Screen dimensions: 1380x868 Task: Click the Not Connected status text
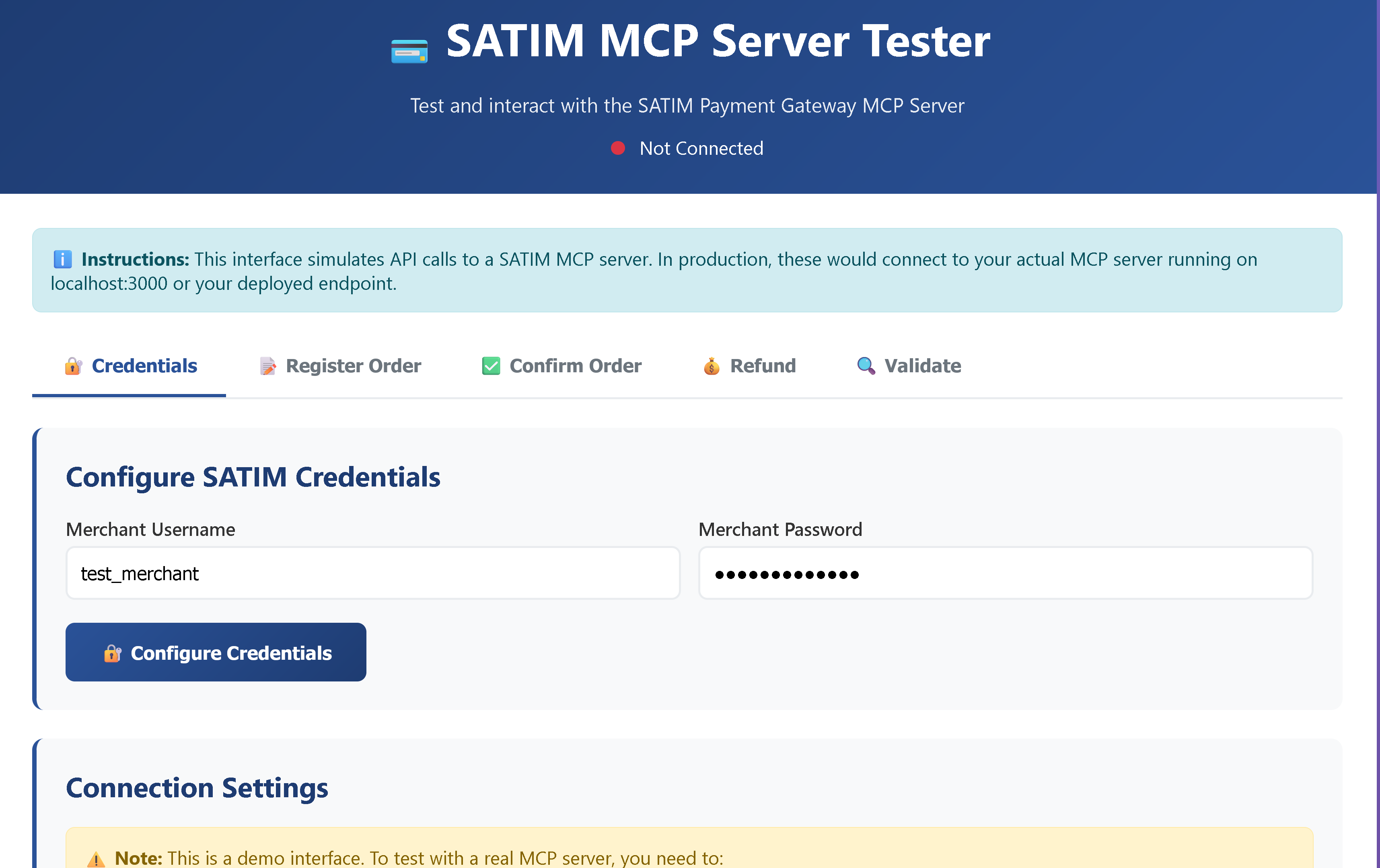point(701,148)
